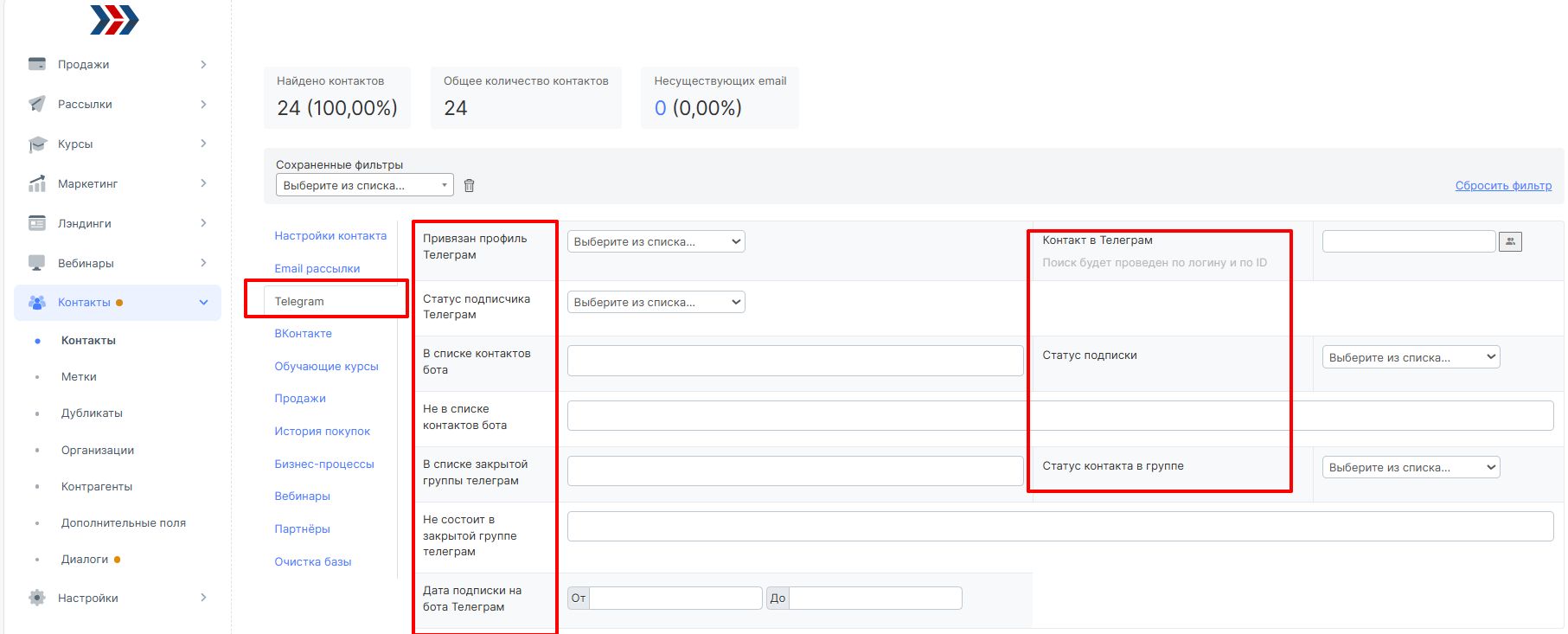Viewport: 1568px width, 634px height.
Task: Open the Сохраненные фильтры dropdown
Action: tap(364, 185)
